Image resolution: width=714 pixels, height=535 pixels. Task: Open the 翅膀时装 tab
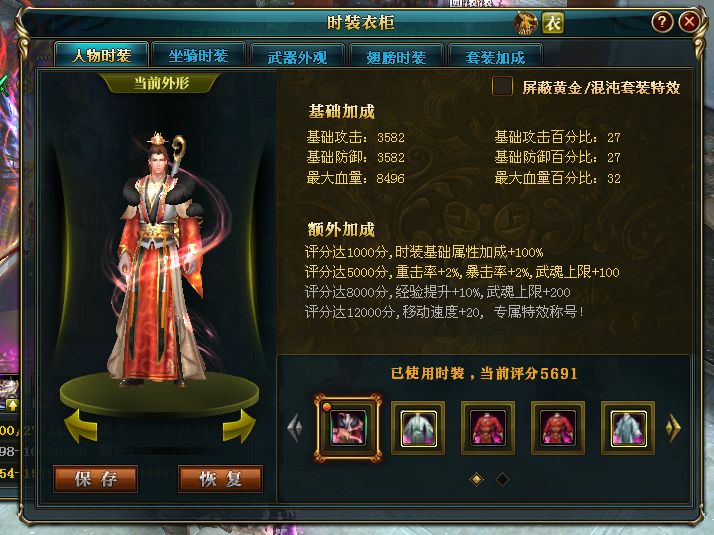coord(396,57)
